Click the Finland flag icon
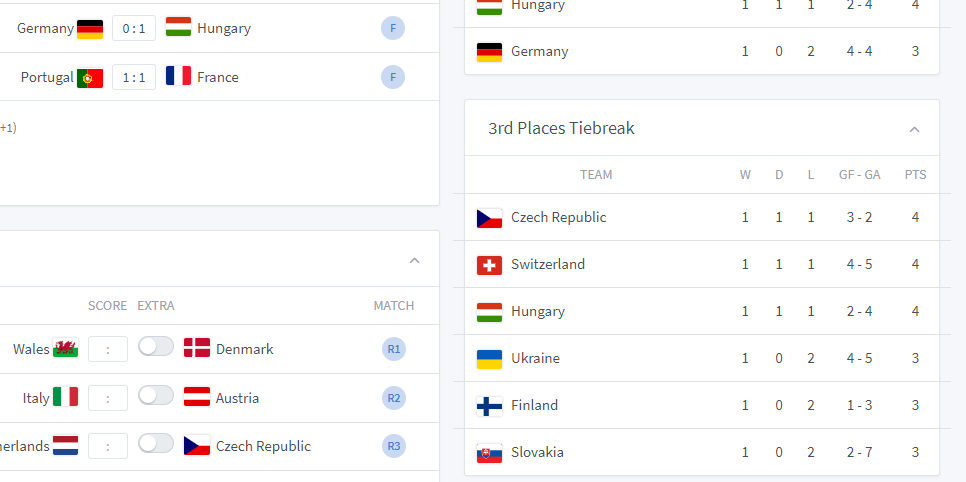 point(489,406)
